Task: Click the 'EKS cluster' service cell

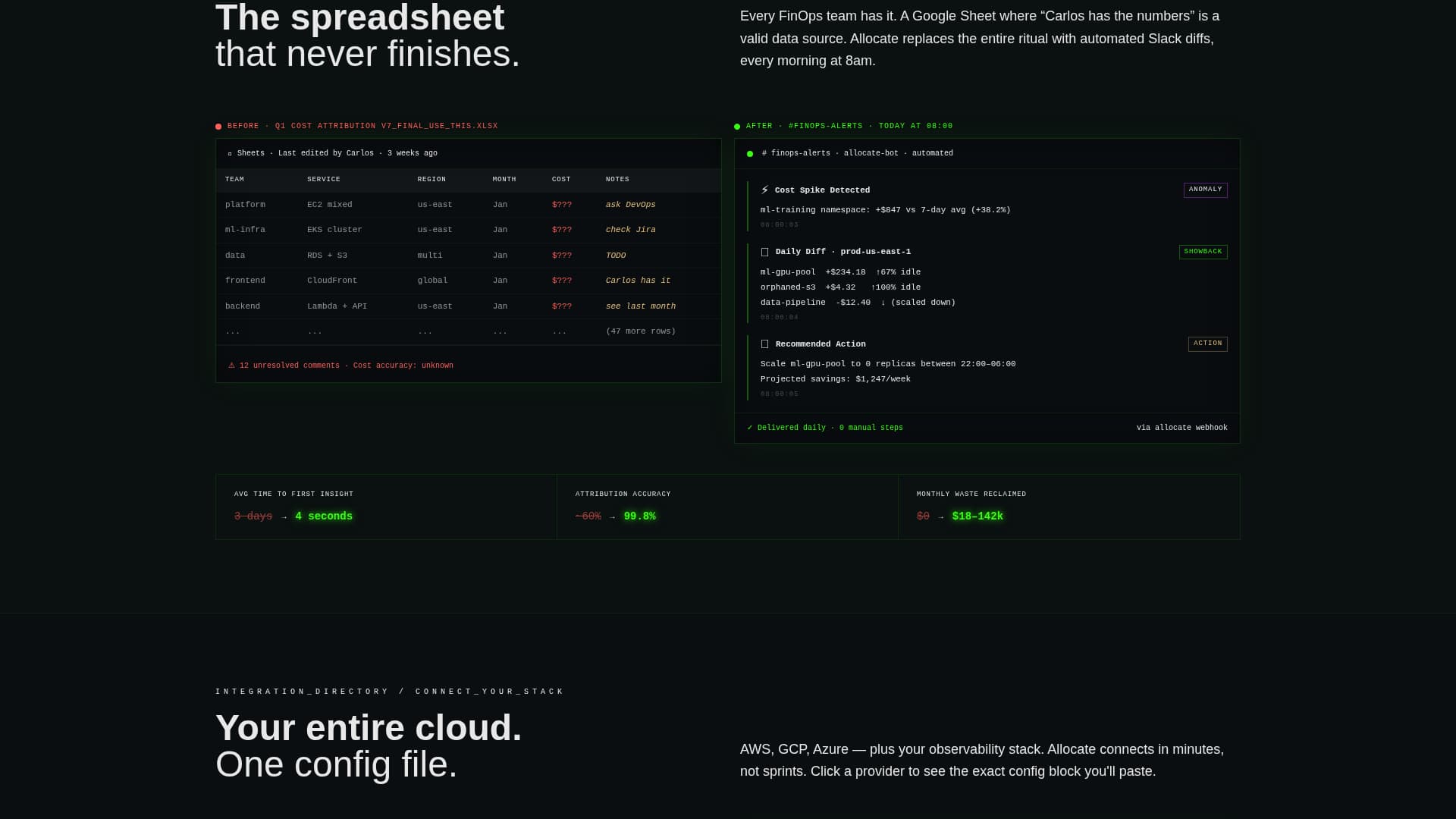Action: point(334,230)
